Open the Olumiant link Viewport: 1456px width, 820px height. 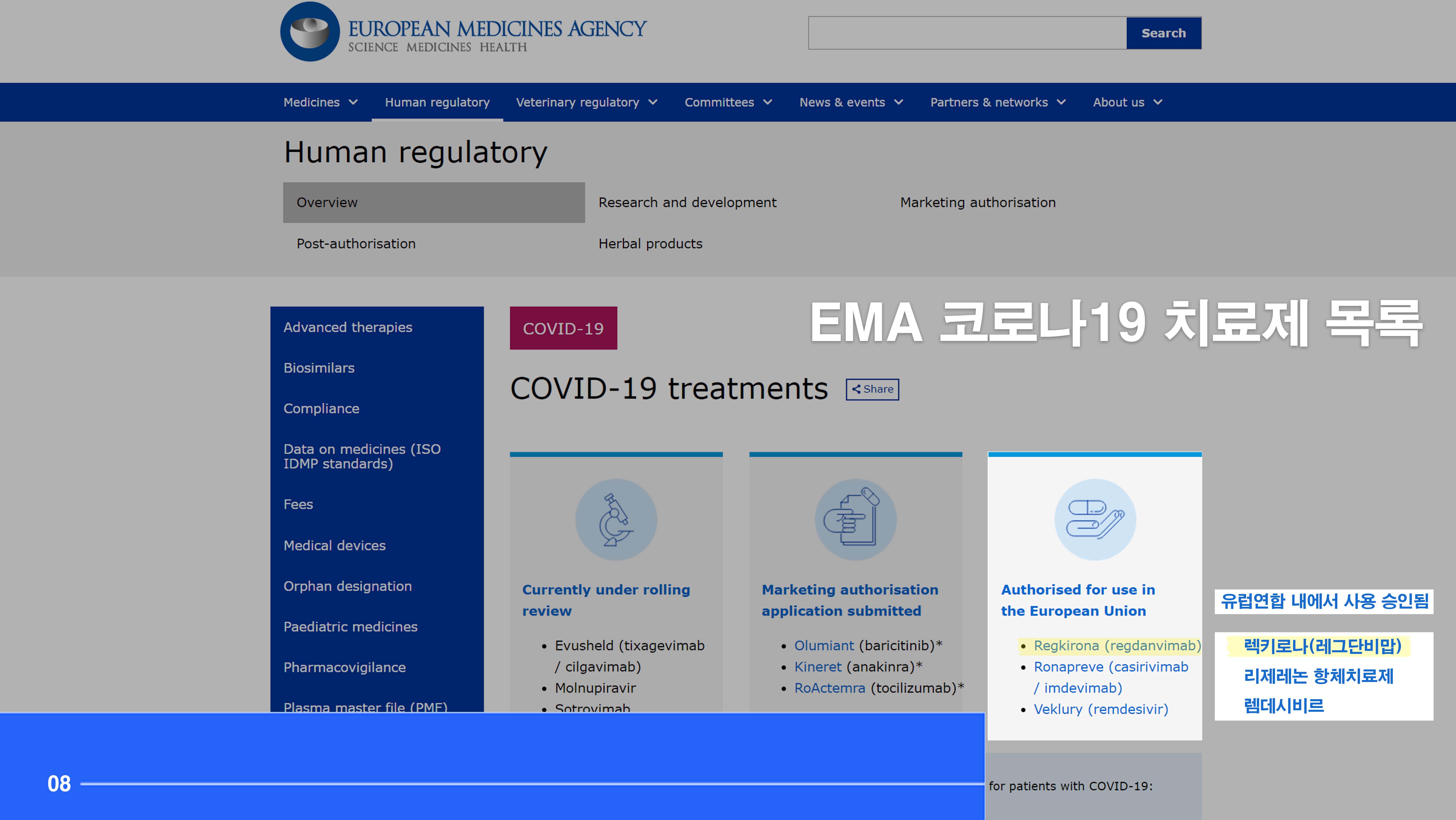click(824, 645)
